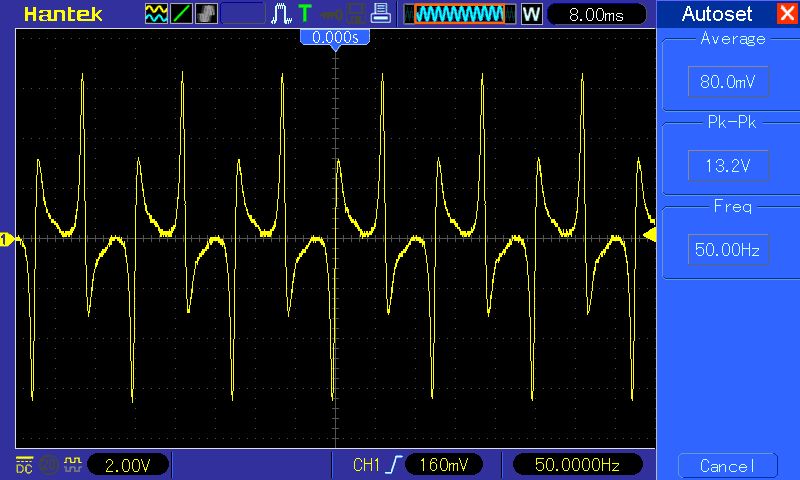The image size is (800, 480).
Task: Click the gray waveform persistence icon
Action: (206, 14)
